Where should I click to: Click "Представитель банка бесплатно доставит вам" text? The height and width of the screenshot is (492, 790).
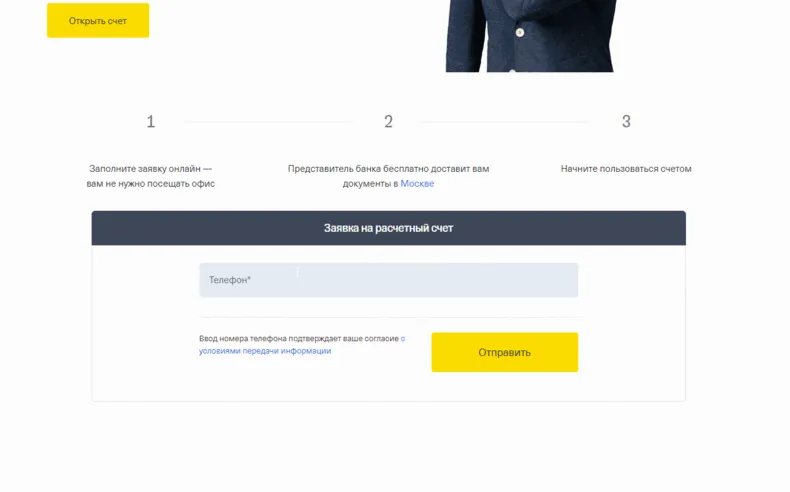tap(388, 169)
